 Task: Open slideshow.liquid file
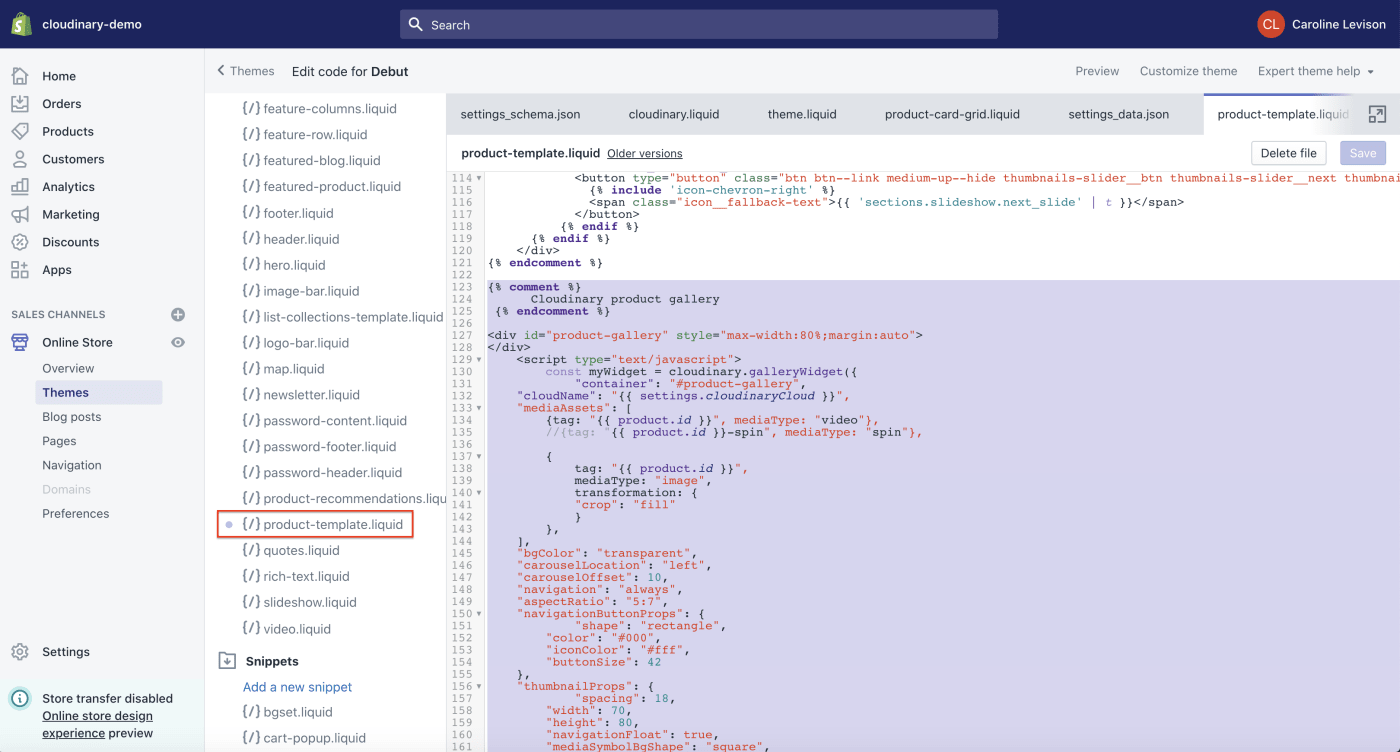(x=299, y=602)
